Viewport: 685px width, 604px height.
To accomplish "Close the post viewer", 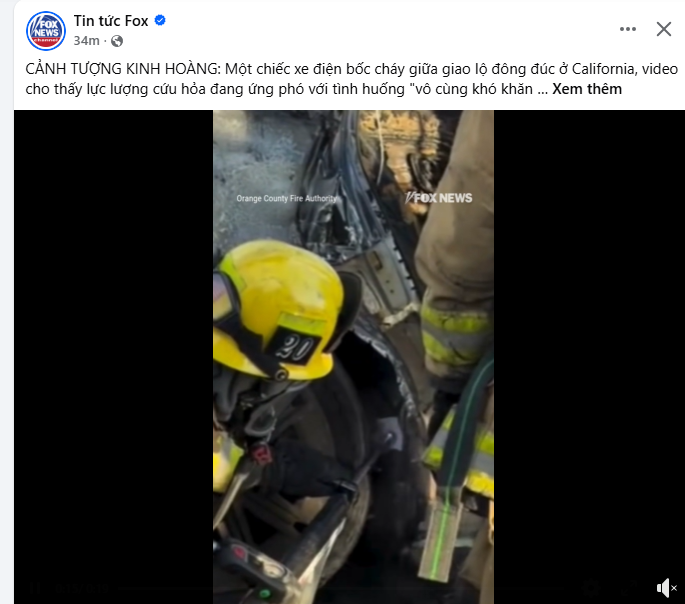I will [664, 29].
